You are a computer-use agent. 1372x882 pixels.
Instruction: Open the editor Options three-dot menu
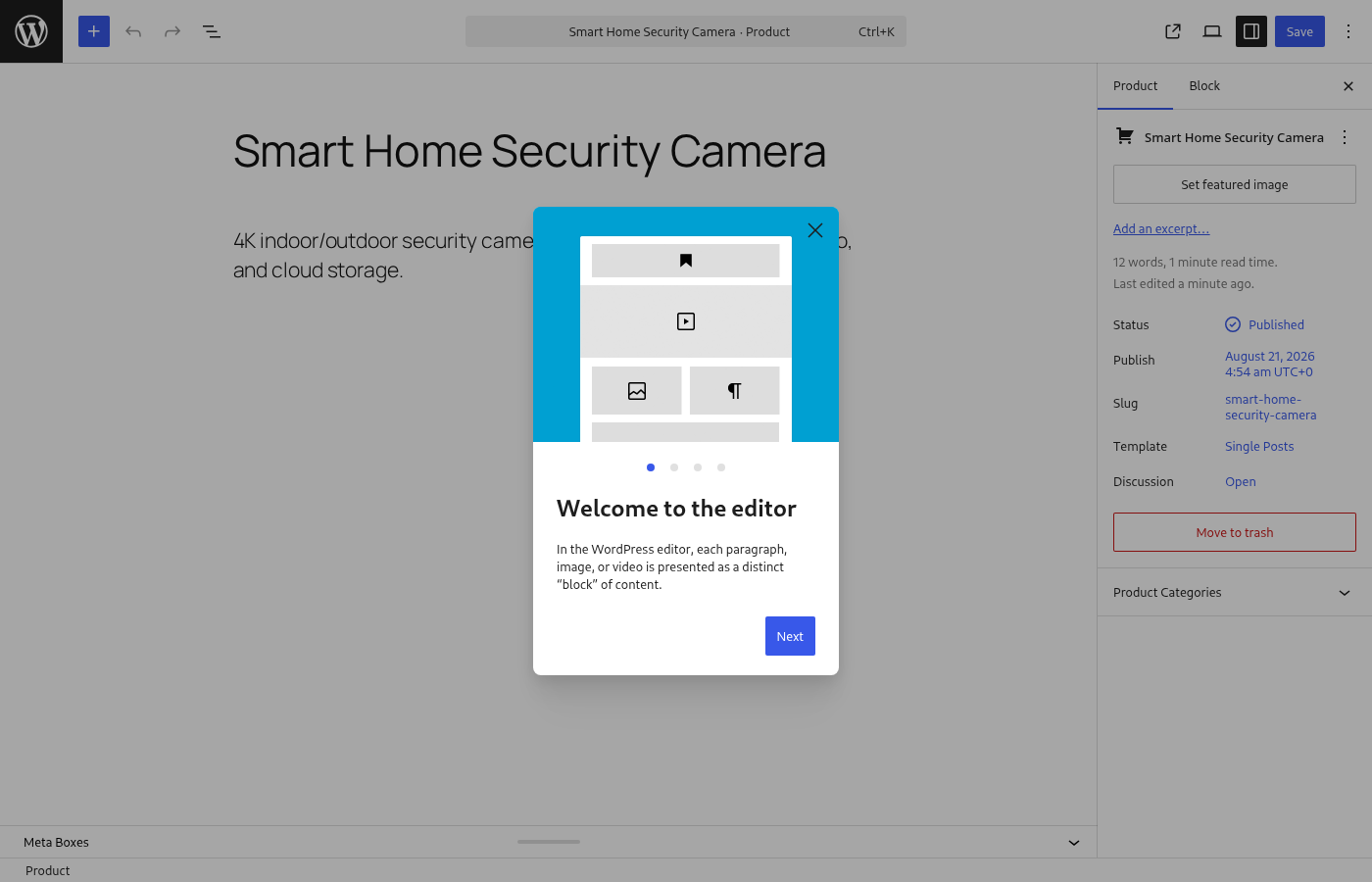tap(1348, 31)
